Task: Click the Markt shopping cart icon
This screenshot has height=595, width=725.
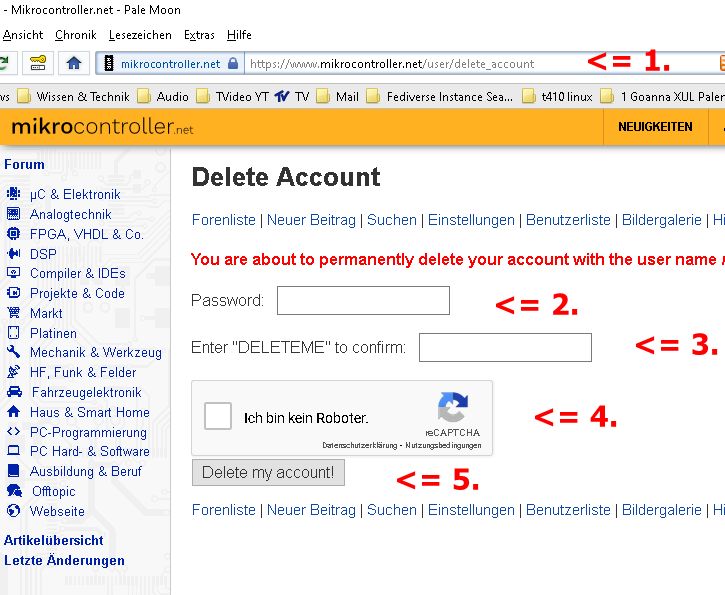Action: click(x=14, y=313)
